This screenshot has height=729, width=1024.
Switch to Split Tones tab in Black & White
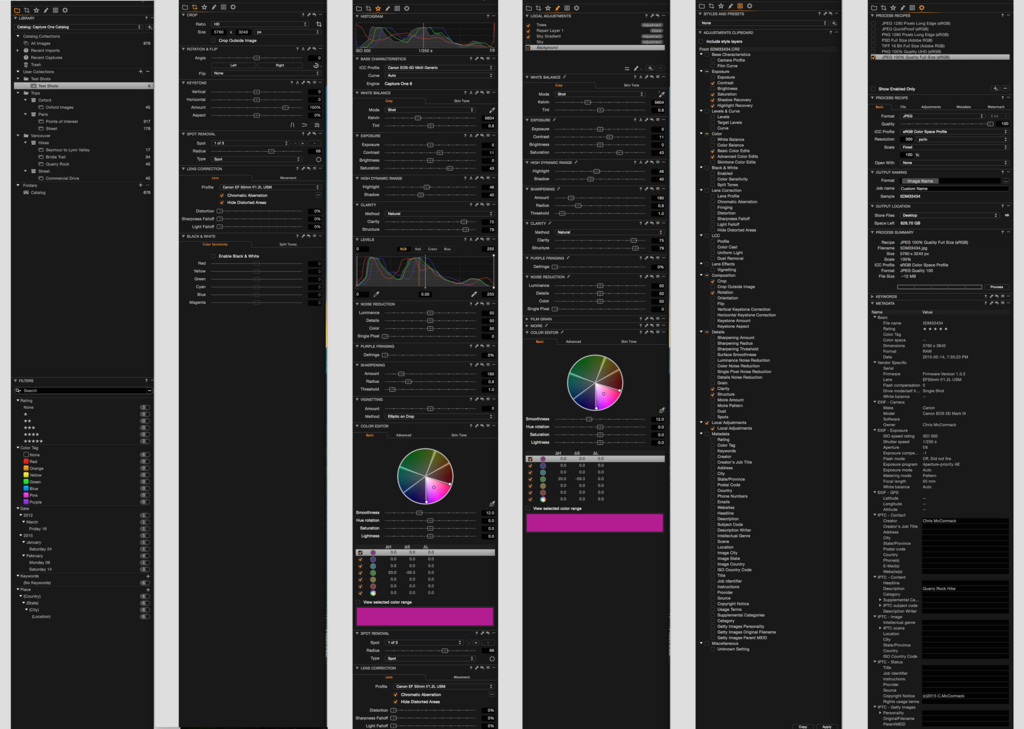(x=288, y=244)
